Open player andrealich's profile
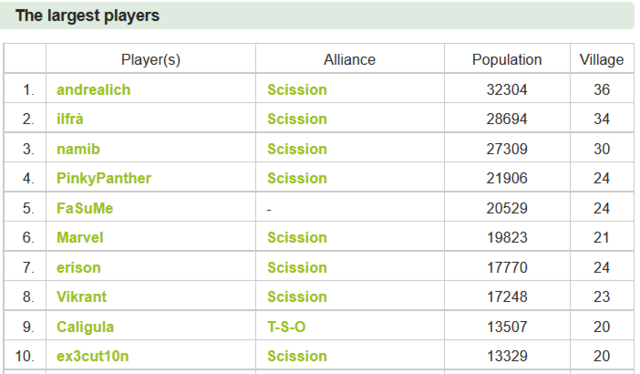This screenshot has height=374, width=640. pos(93,90)
